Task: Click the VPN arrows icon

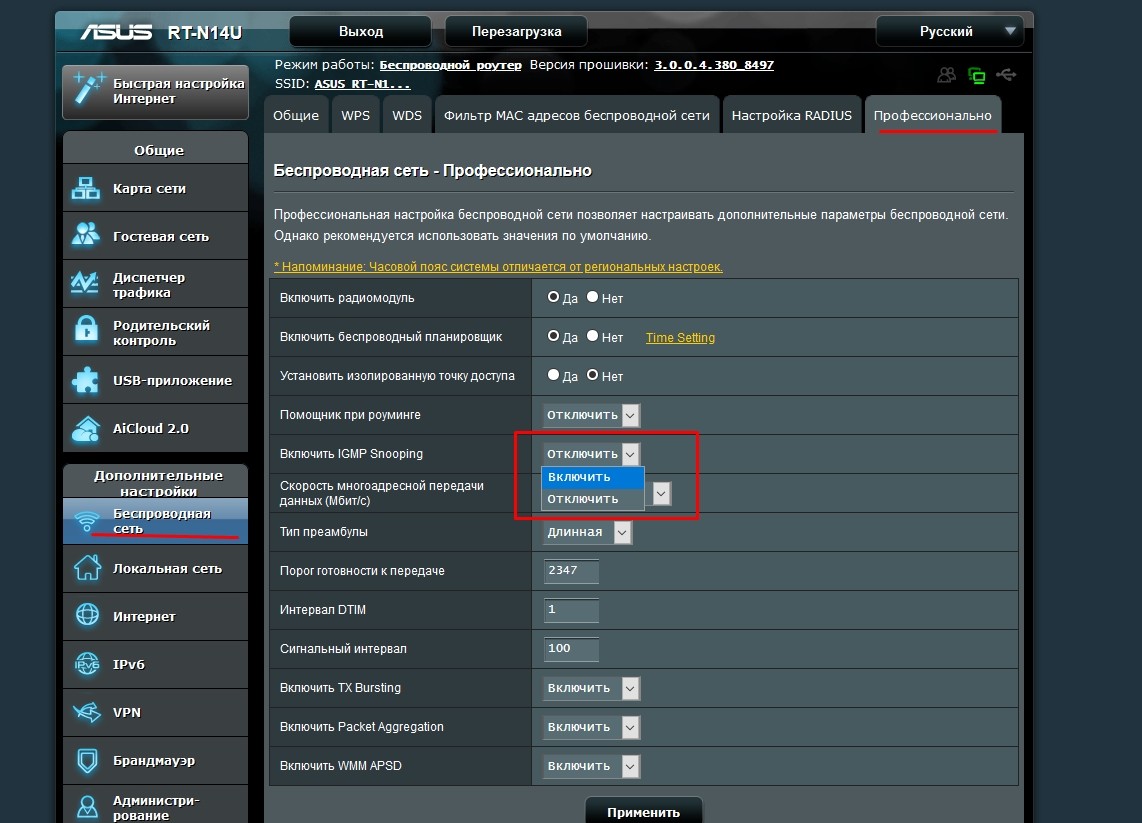Action: (87, 712)
